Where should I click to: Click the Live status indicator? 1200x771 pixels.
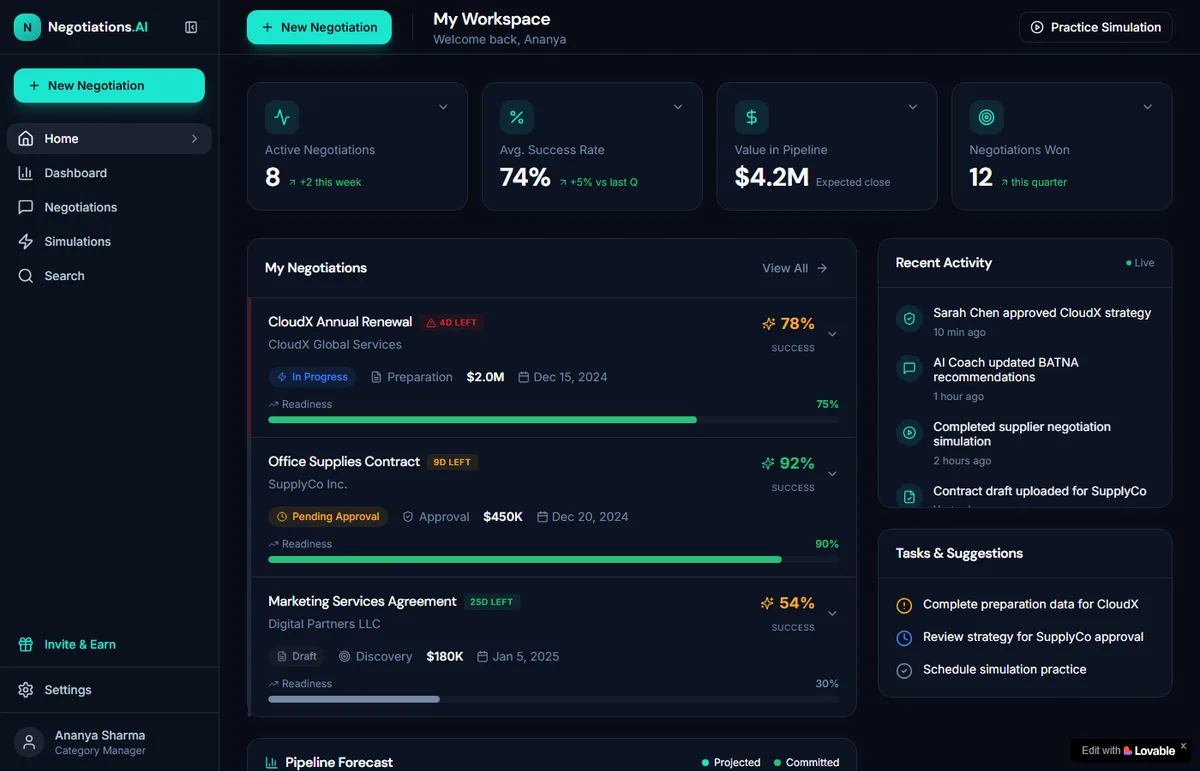click(1140, 263)
